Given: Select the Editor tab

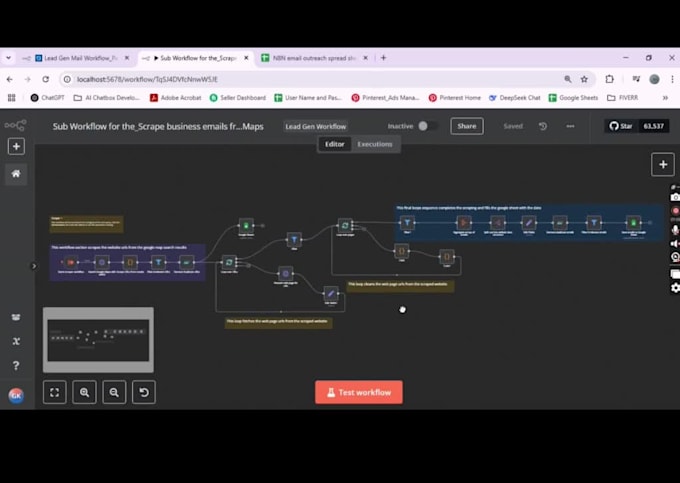Looking at the screenshot, I should [334, 144].
